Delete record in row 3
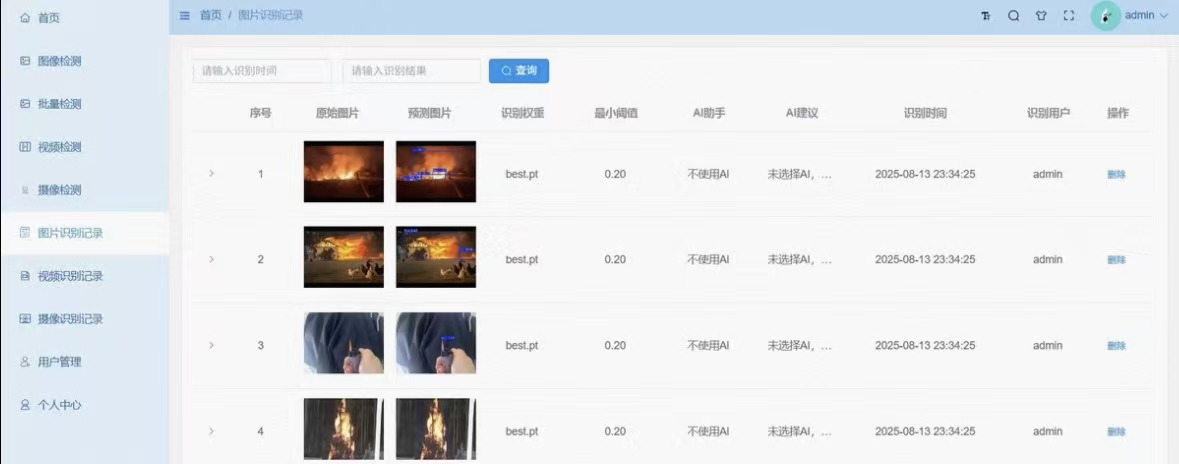The width and height of the screenshot is (1179, 464). pyautogui.click(x=1117, y=345)
